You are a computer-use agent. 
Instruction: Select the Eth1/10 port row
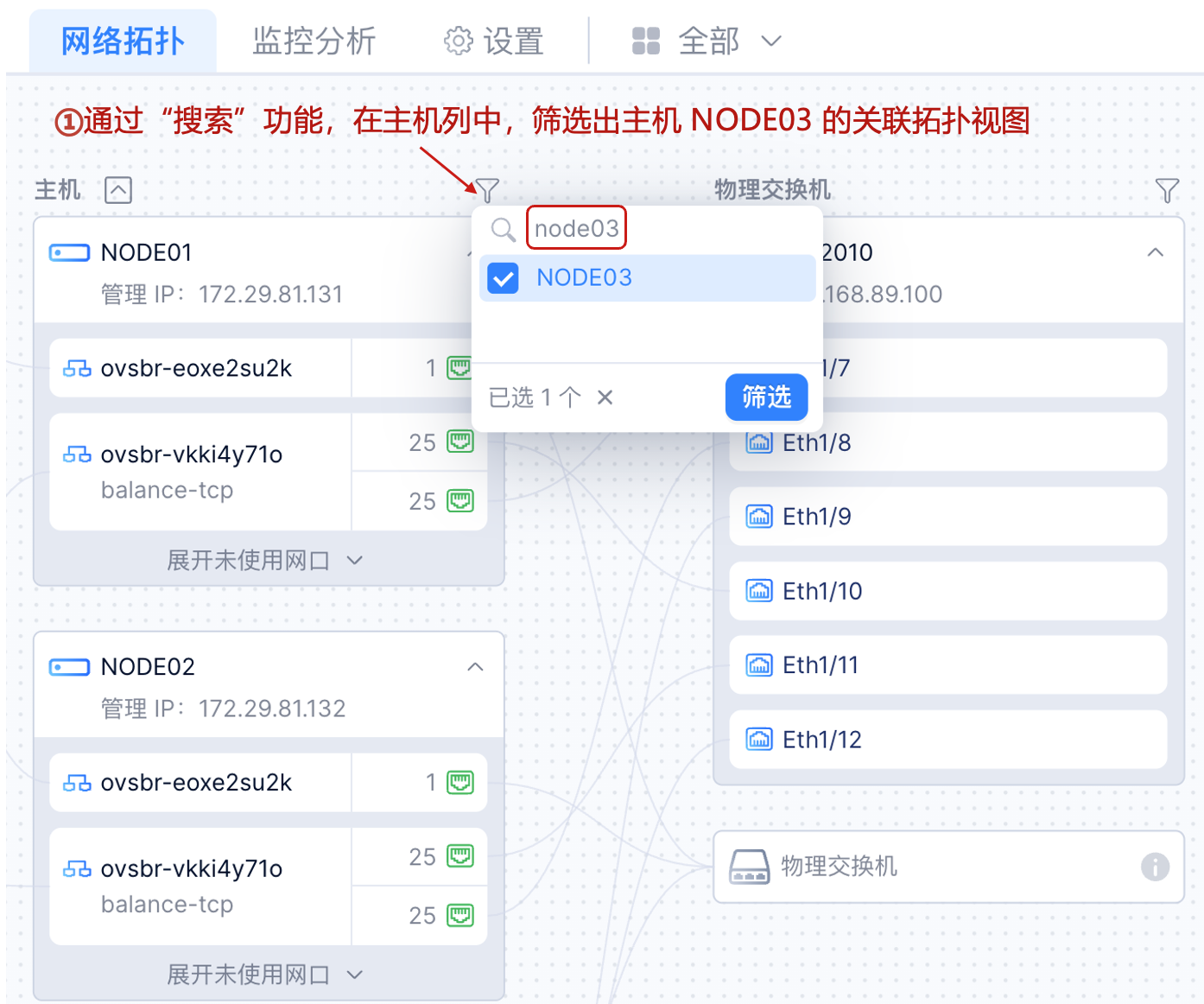947,591
